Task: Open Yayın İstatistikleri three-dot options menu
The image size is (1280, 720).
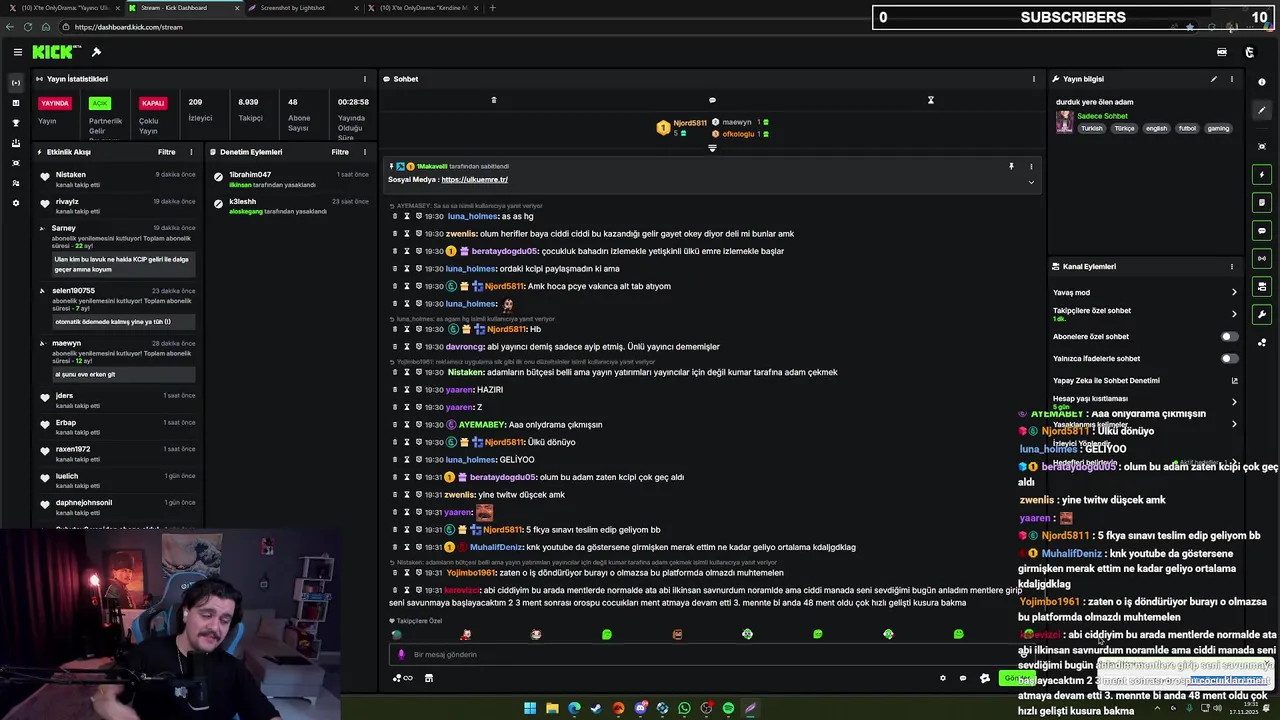Action: click(x=365, y=79)
